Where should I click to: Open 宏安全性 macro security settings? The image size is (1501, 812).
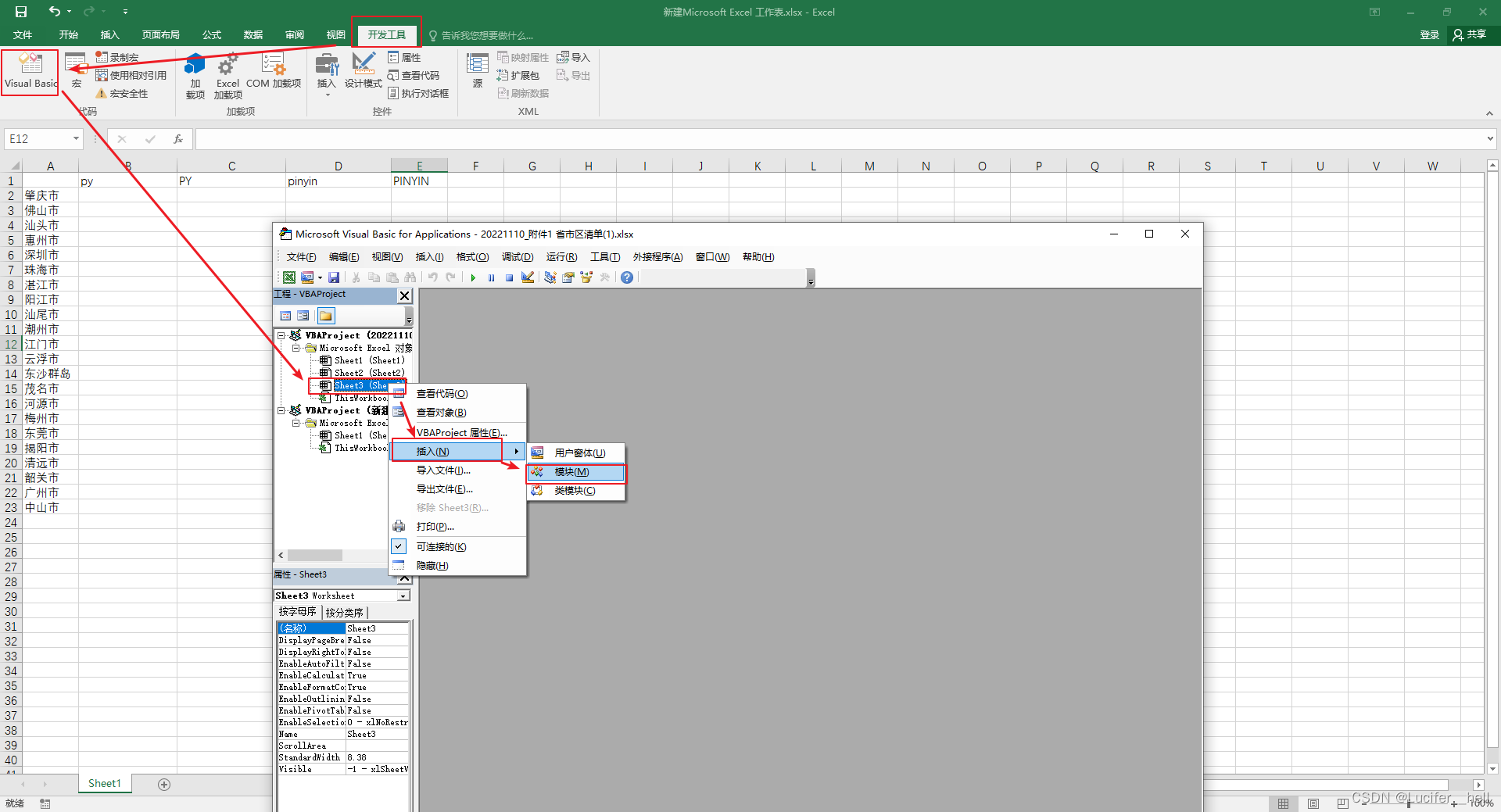pos(122,93)
